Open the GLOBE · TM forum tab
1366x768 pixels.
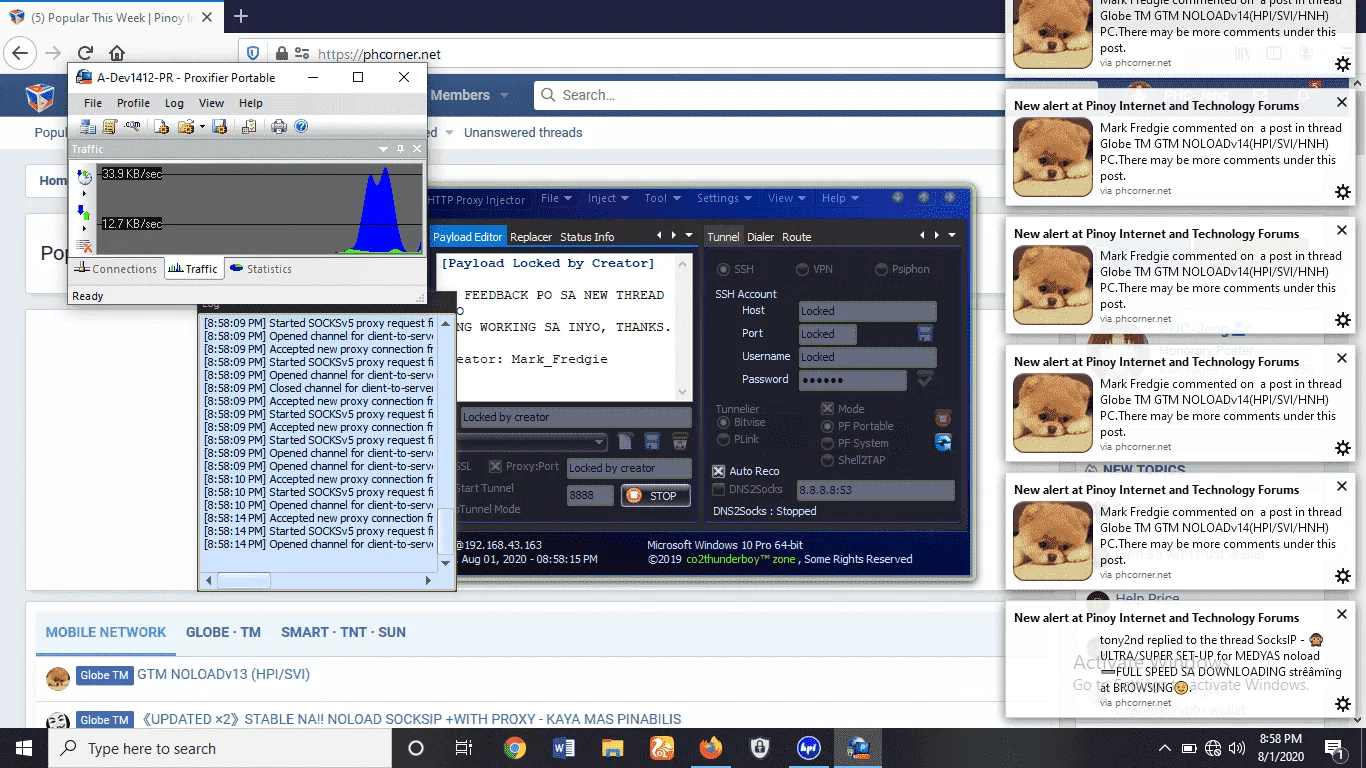[x=223, y=632]
